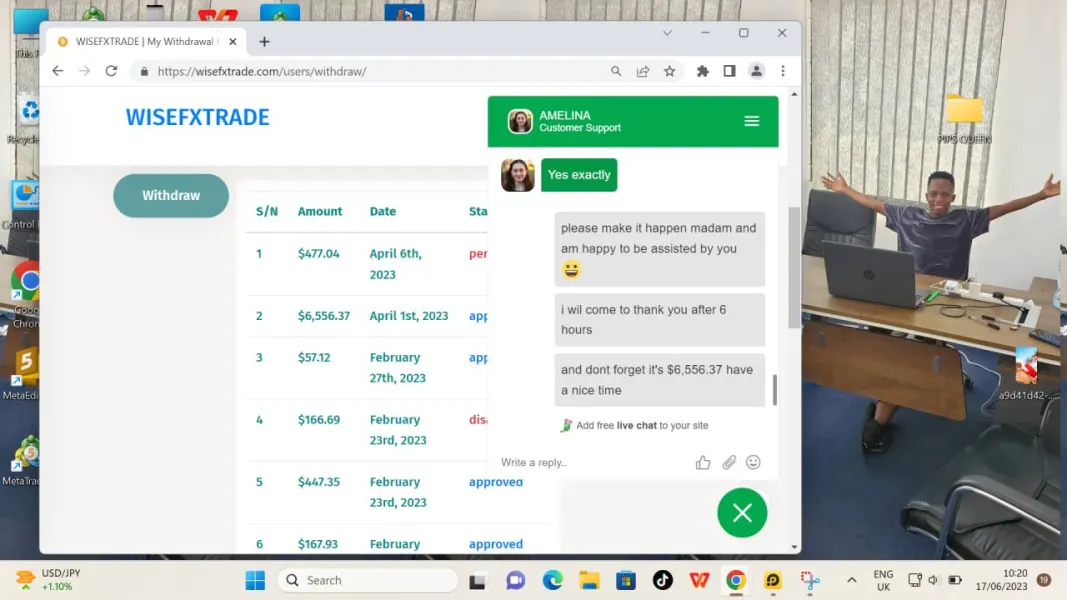Click the ENG UK language indicator
Screen dimensions: 1067x600
coord(883,580)
